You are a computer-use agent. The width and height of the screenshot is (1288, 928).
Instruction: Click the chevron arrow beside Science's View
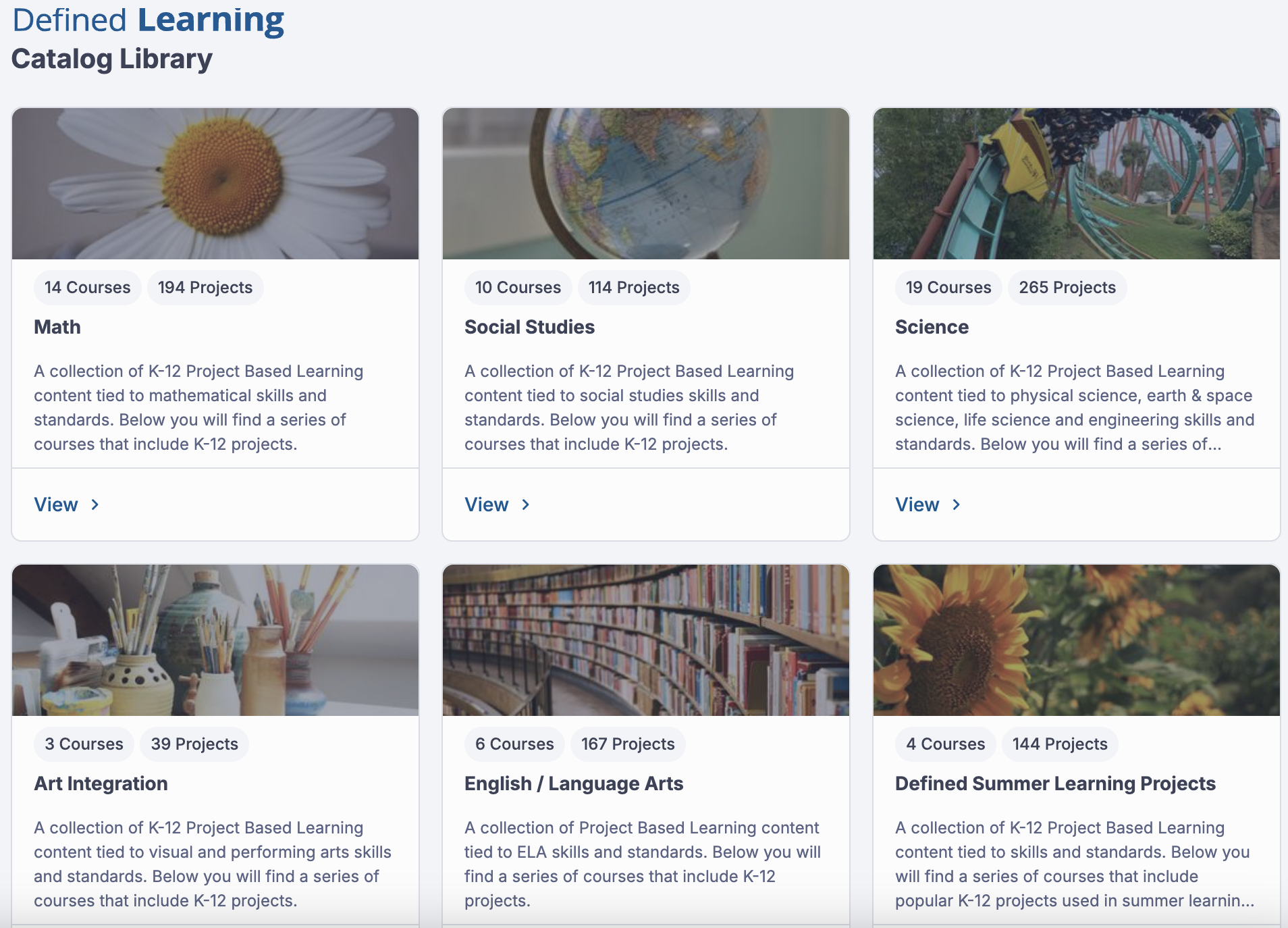coord(957,505)
